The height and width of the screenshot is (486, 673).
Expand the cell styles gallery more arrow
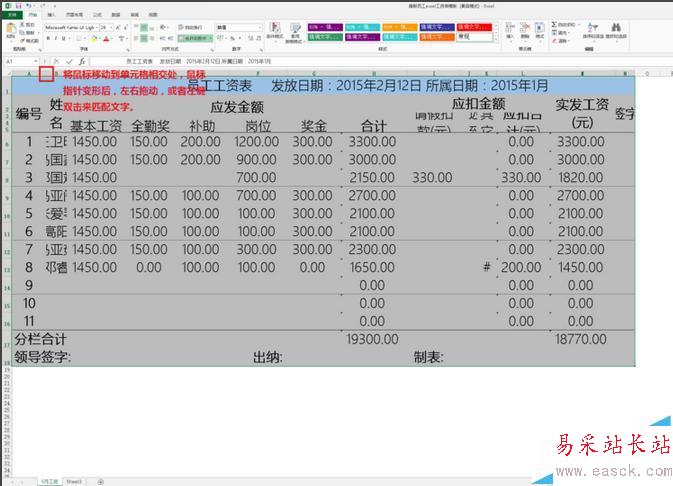pos(496,39)
